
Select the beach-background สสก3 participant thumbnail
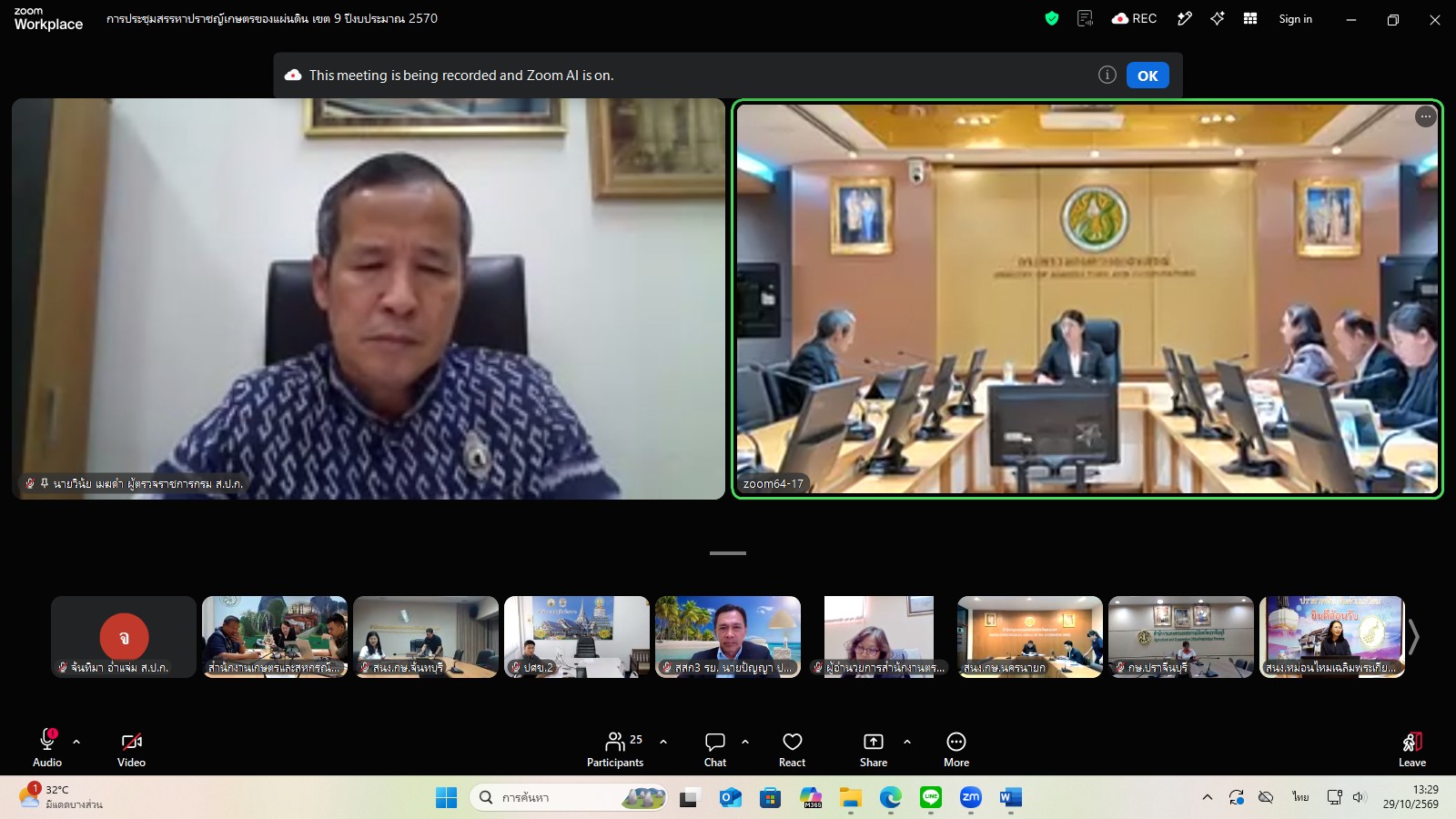click(x=728, y=637)
